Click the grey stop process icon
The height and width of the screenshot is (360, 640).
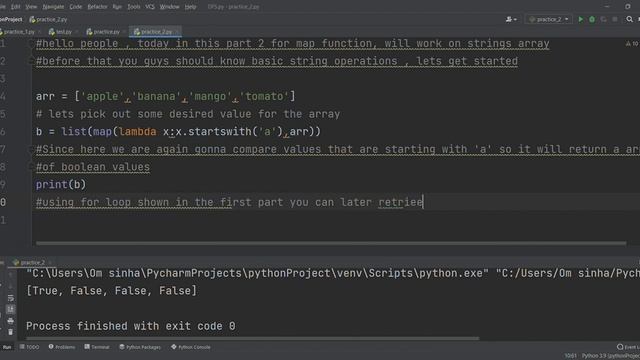[615, 19]
